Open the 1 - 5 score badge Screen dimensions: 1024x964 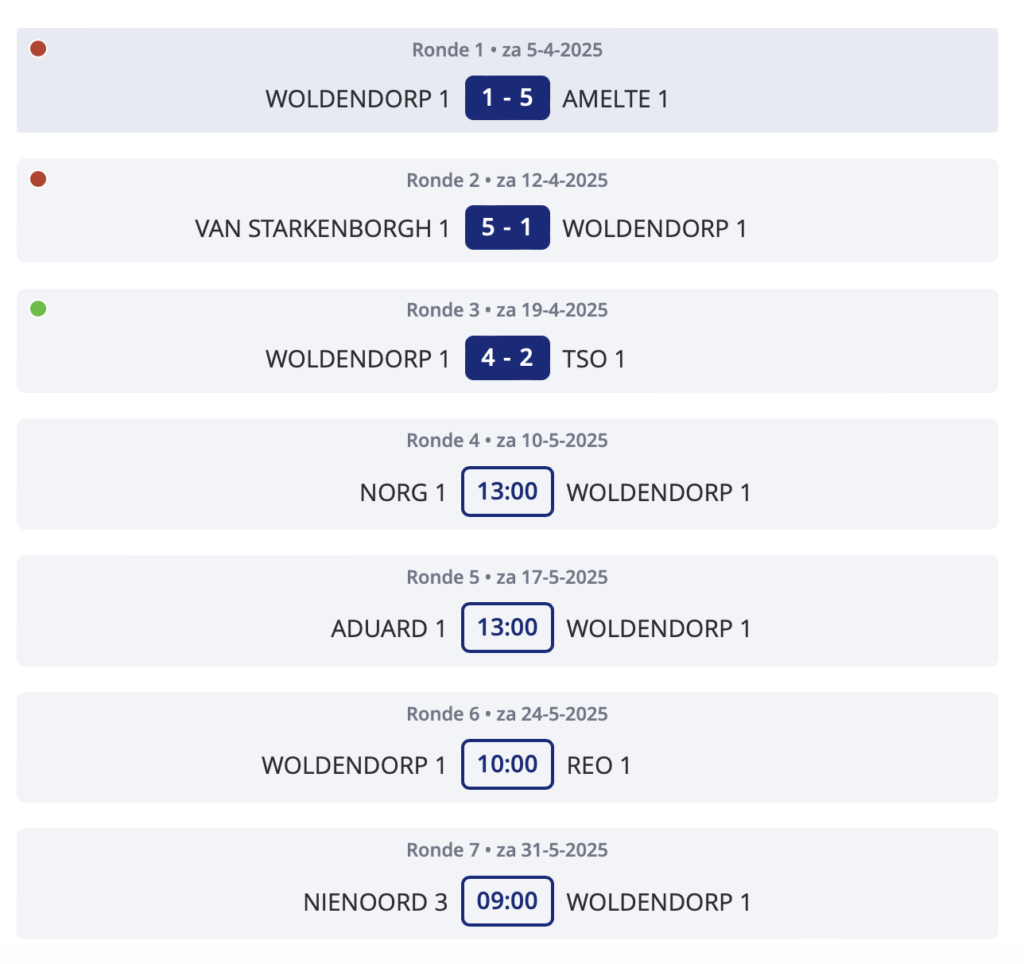pos(507,98)
